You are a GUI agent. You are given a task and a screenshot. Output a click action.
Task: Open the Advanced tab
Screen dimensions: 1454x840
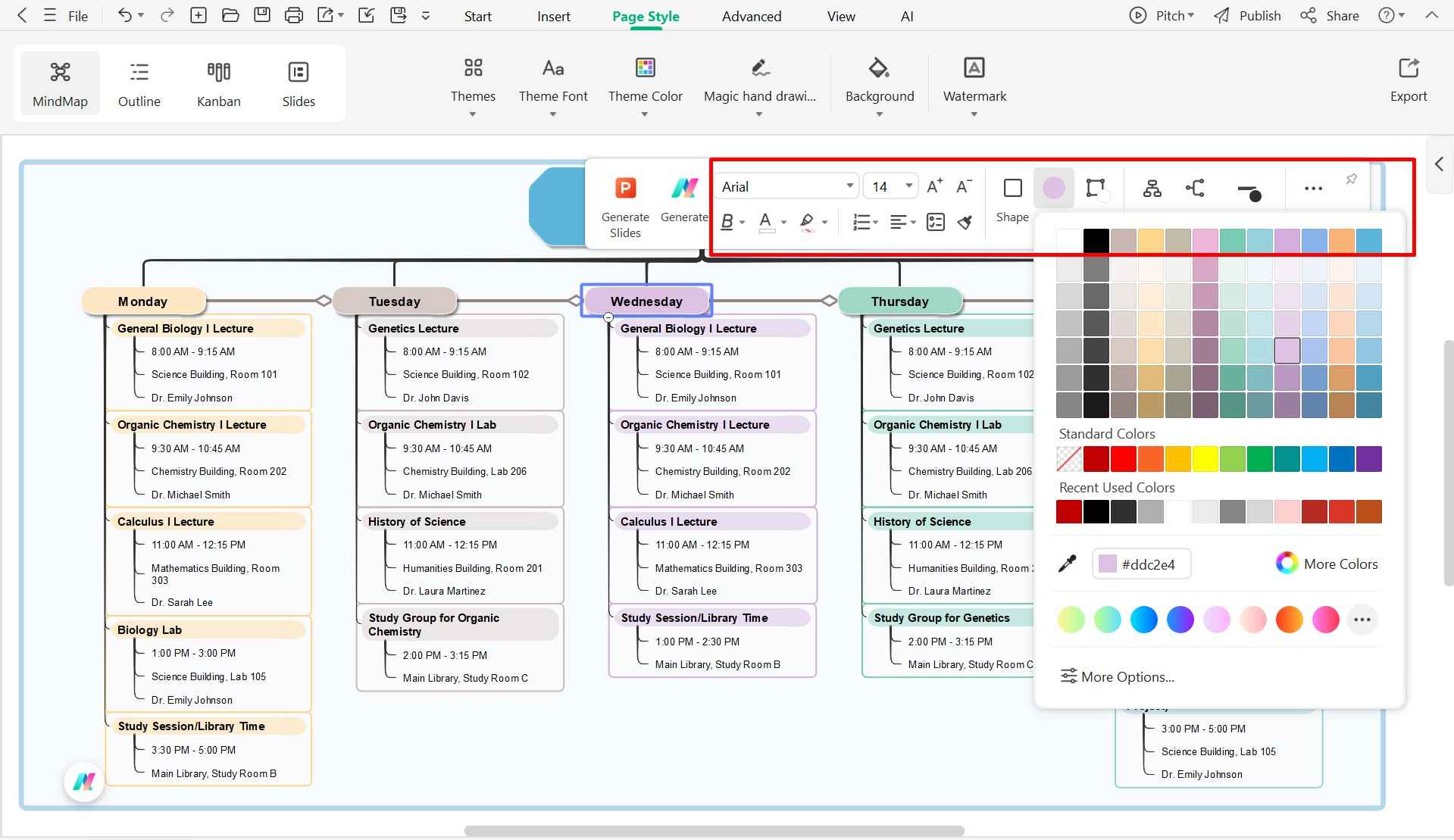(x=752, y=16)
